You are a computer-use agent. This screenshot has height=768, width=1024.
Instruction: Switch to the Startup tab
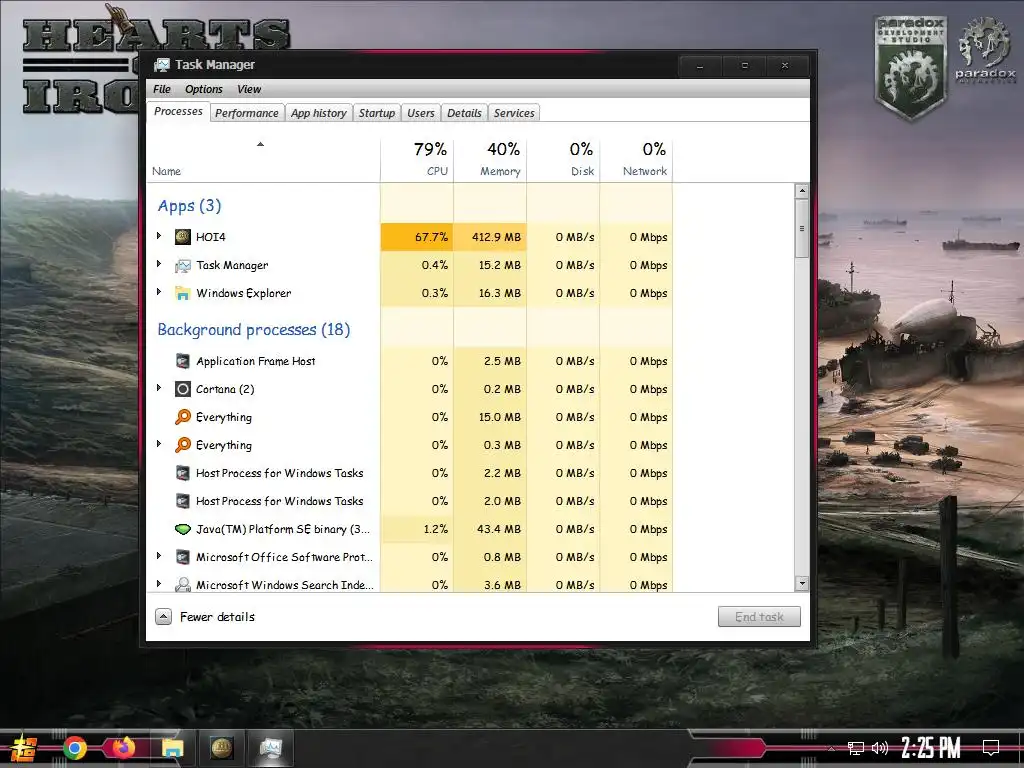[x=377, y=113]
